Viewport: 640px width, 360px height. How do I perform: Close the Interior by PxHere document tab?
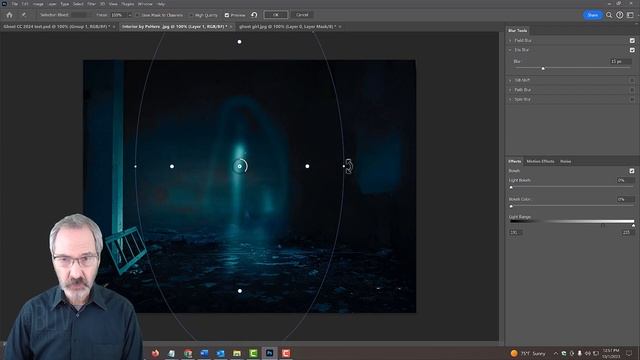(231, 27)
